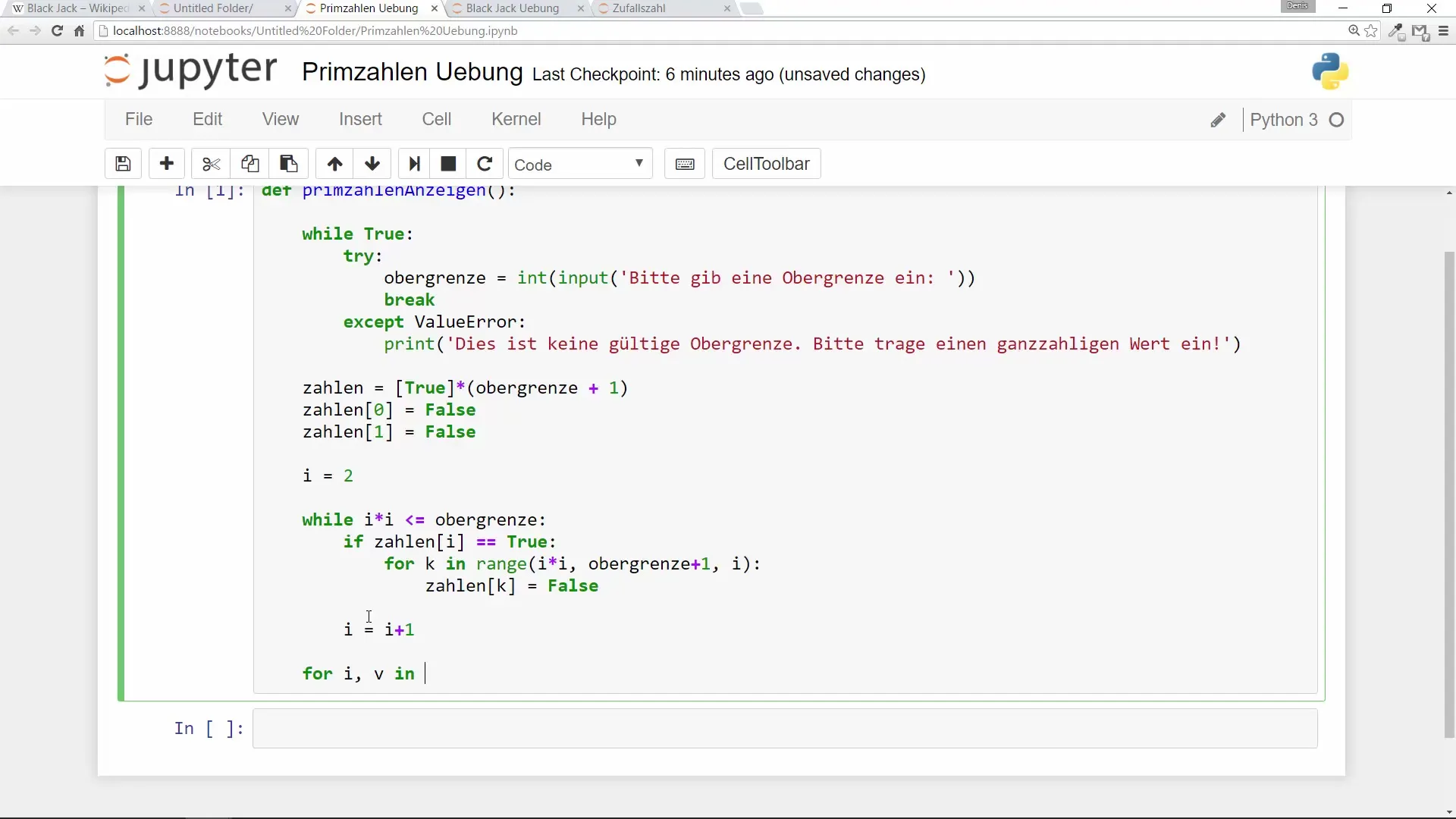
Task: Click Python 3 kernel name
Action: (x=1284, y=120)
